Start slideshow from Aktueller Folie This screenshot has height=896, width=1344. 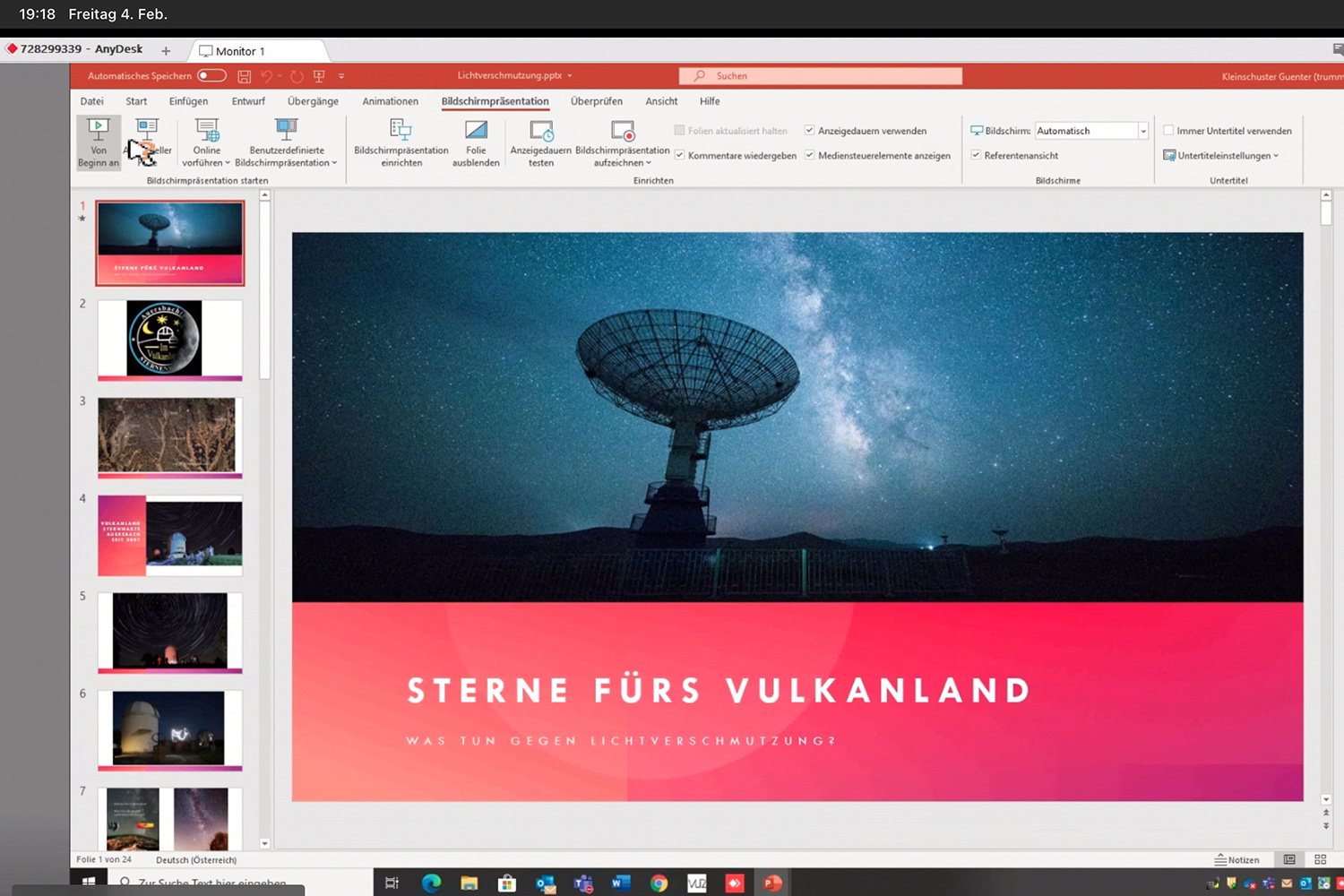[x=148, y=142]
